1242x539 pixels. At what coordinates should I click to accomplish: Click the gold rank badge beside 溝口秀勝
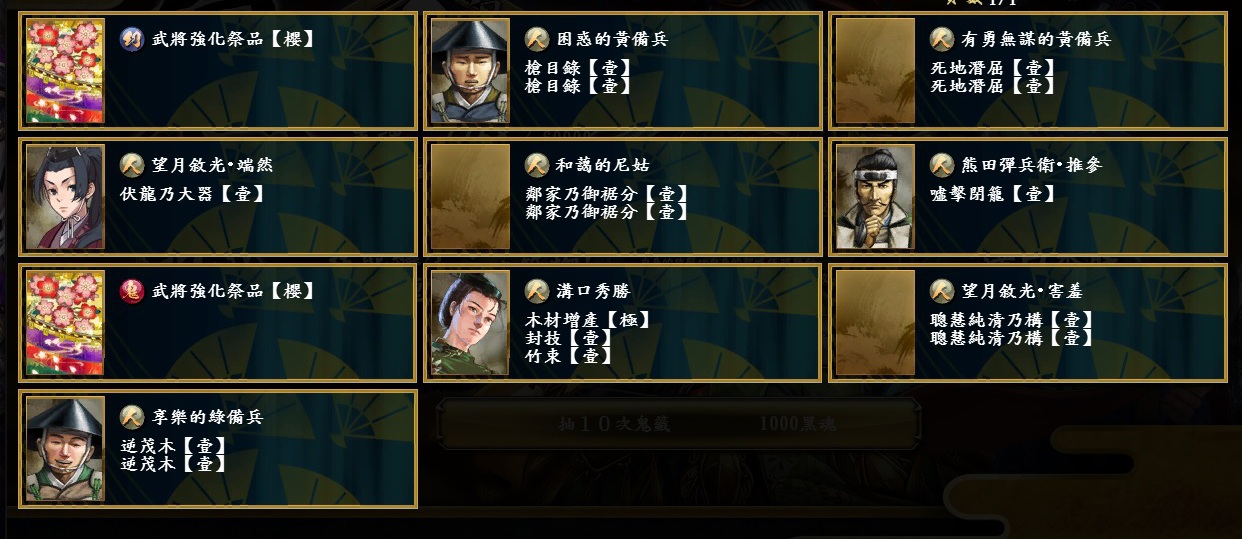(537, 291)
